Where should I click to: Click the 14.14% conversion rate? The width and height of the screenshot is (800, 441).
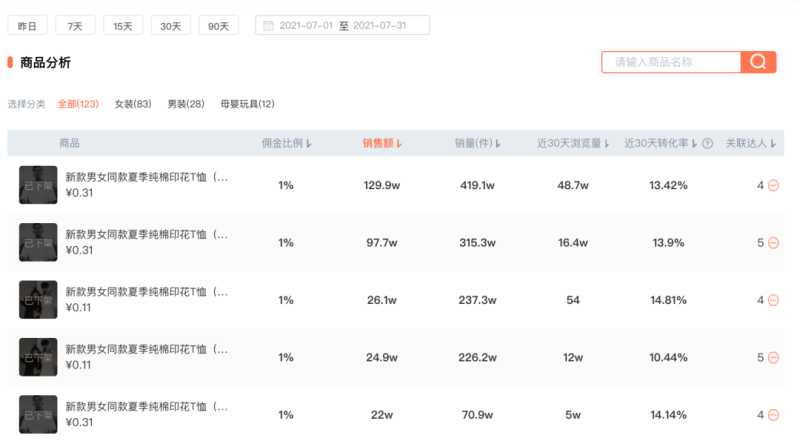click(x=668, y=415)
